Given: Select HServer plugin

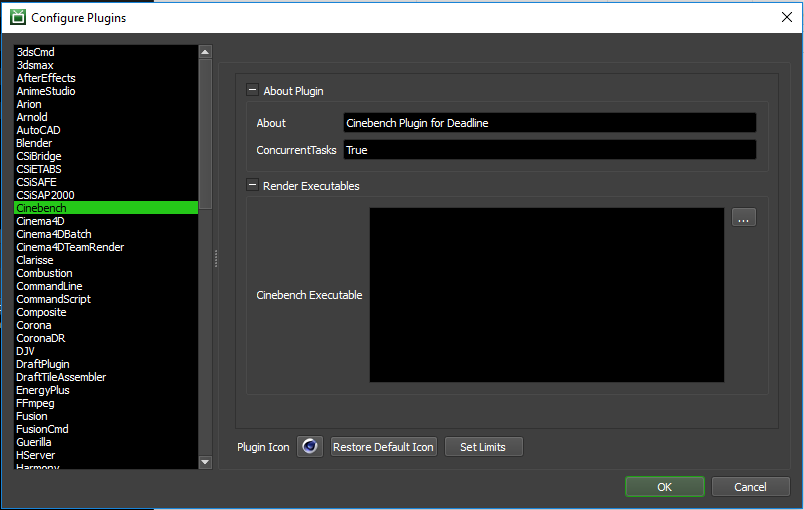Looking at the screenshot, I should point(106,455).
